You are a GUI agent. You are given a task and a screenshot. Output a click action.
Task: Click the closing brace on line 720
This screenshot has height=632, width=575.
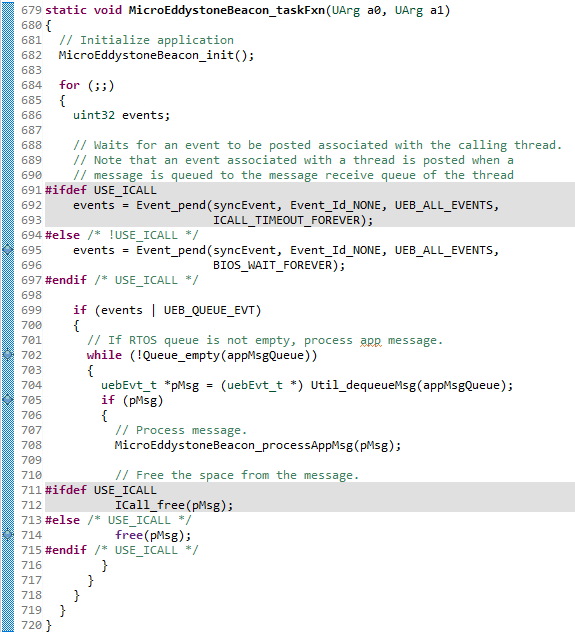click(x=48, y=626)
